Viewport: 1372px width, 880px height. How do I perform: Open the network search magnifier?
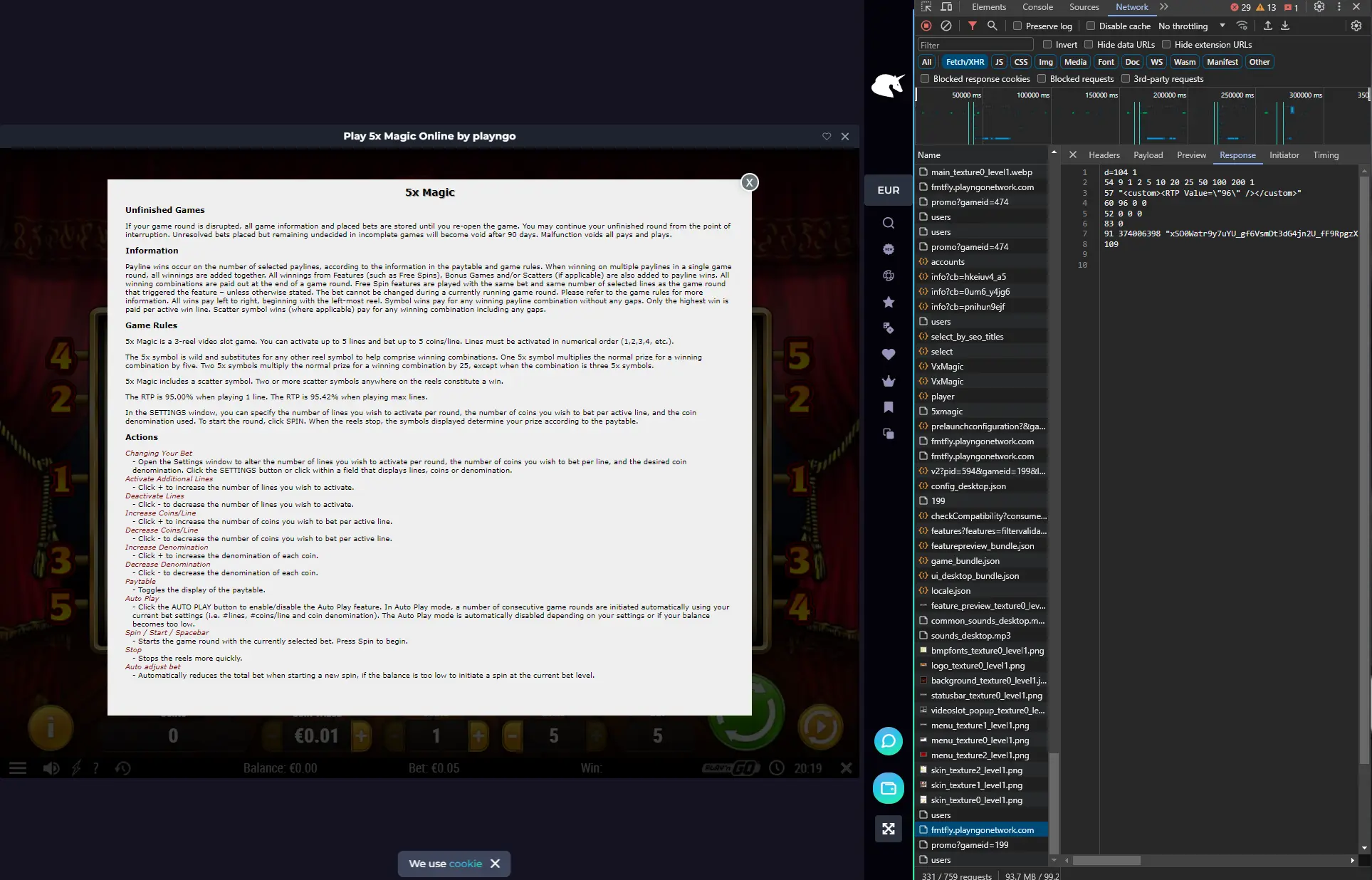992,26
